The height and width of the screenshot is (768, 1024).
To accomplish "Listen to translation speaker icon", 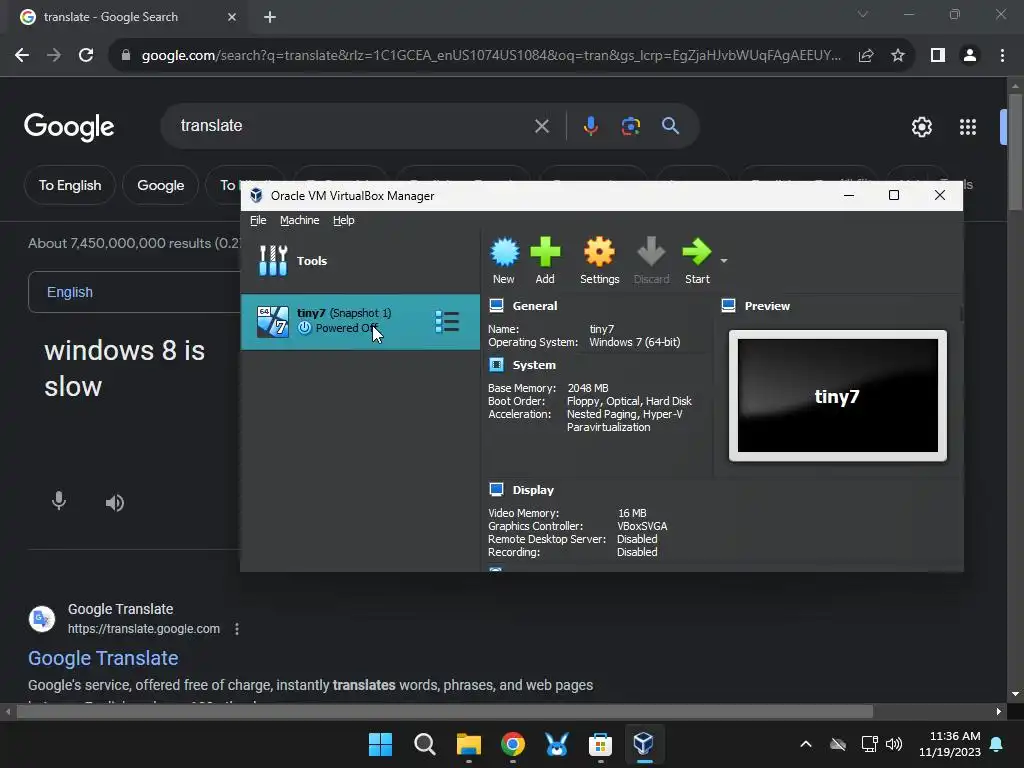I will (x=114, y=502).
